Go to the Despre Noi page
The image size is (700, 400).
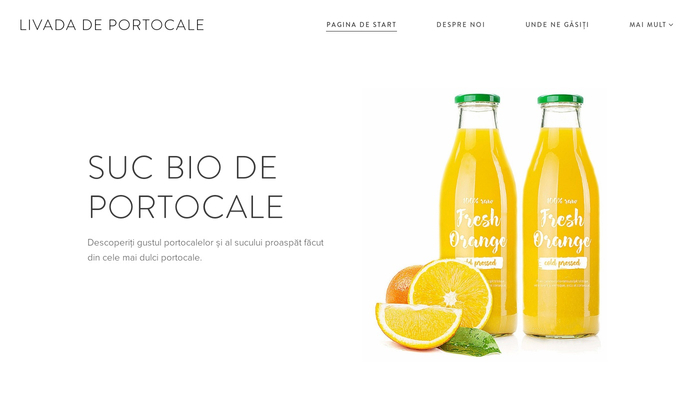(460, 25)
